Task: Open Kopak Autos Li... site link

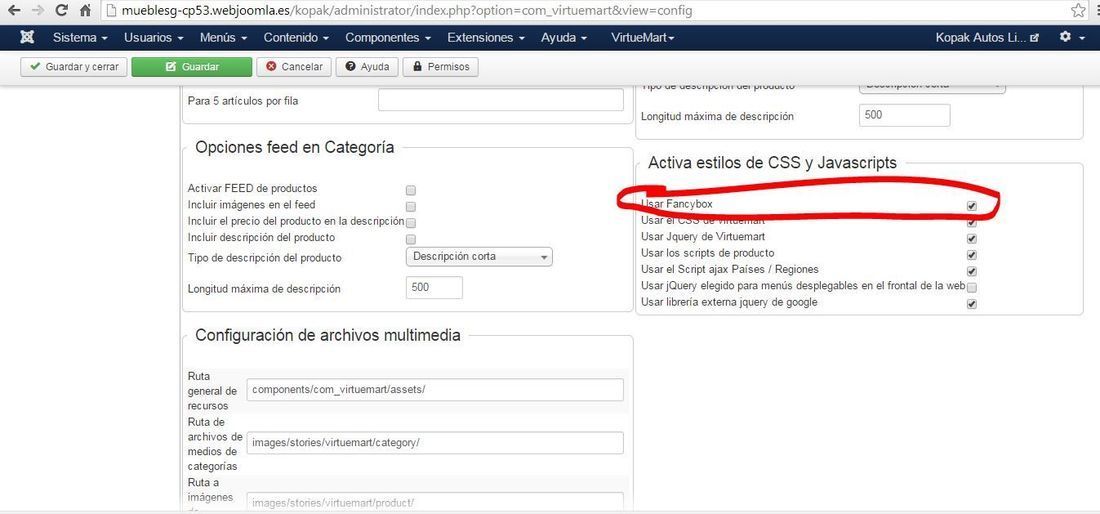Action: (987, 37)
